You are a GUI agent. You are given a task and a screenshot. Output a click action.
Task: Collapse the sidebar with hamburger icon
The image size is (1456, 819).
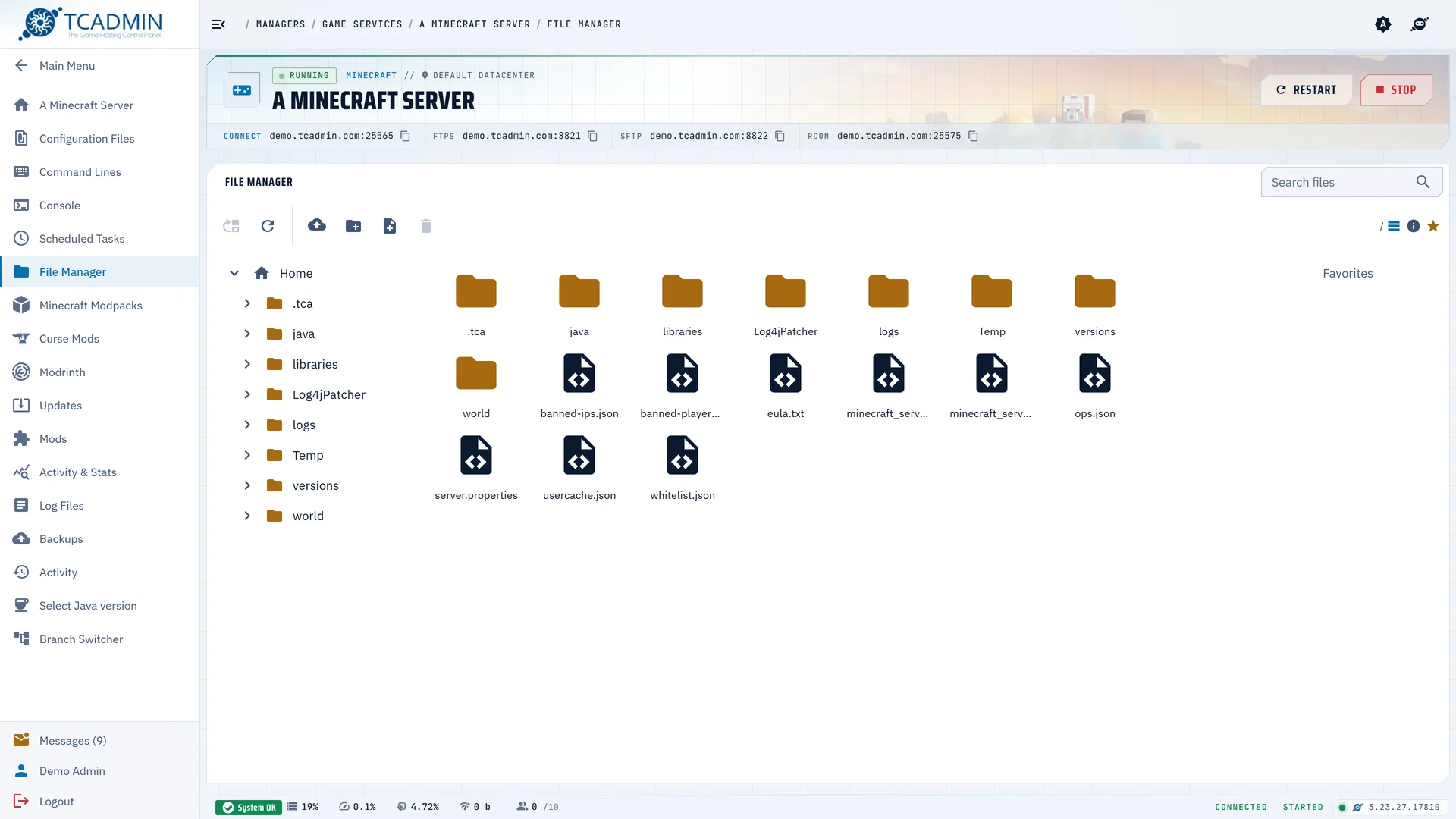(x=218, y=24)
